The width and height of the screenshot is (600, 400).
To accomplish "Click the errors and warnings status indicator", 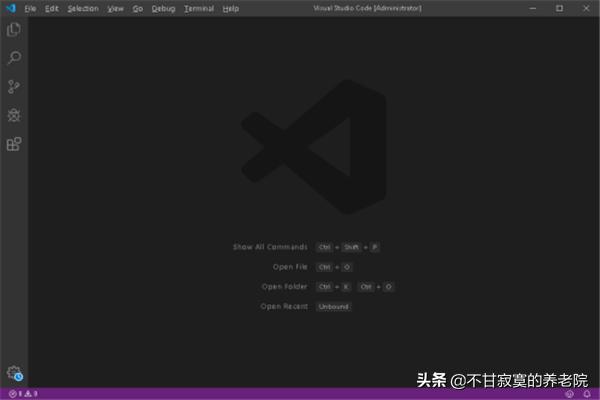I will point(23,393).
